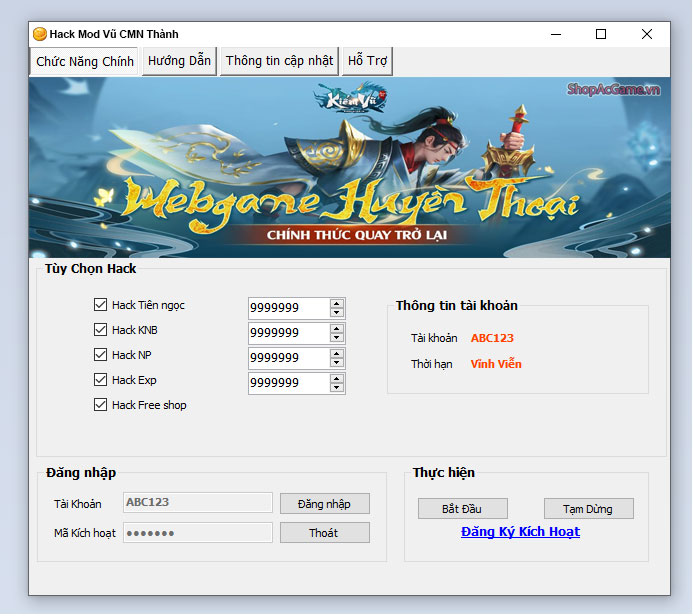Focus the Mã Kích hoạt password field
This screenshot has width=693, height=616.
198,532
